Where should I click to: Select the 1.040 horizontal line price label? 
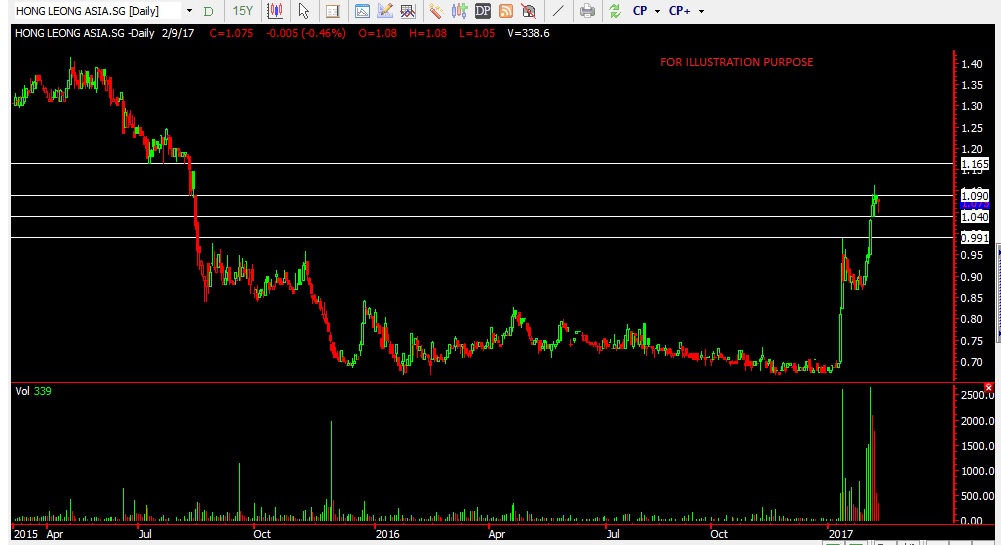(x=975, y=217)
